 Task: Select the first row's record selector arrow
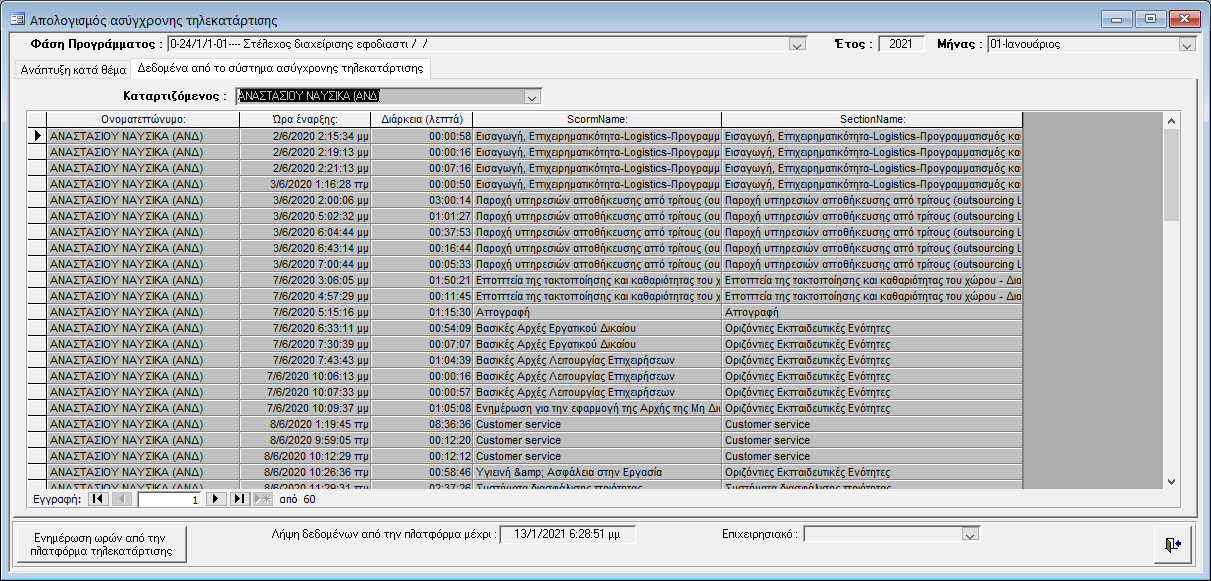click(x=38, y=136)
